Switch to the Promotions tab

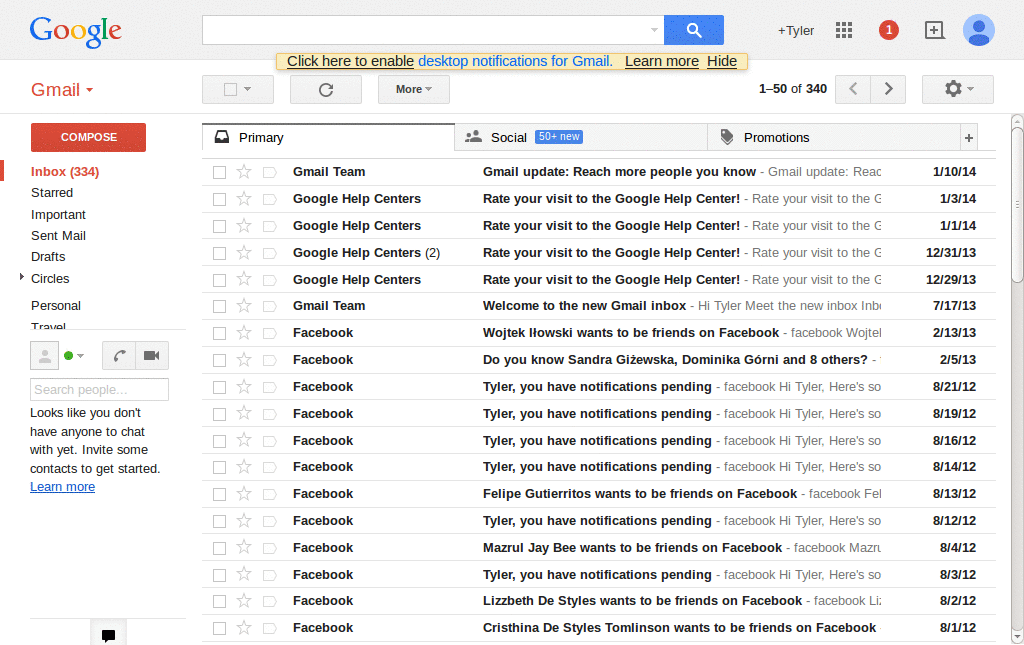tap(833, 138)
